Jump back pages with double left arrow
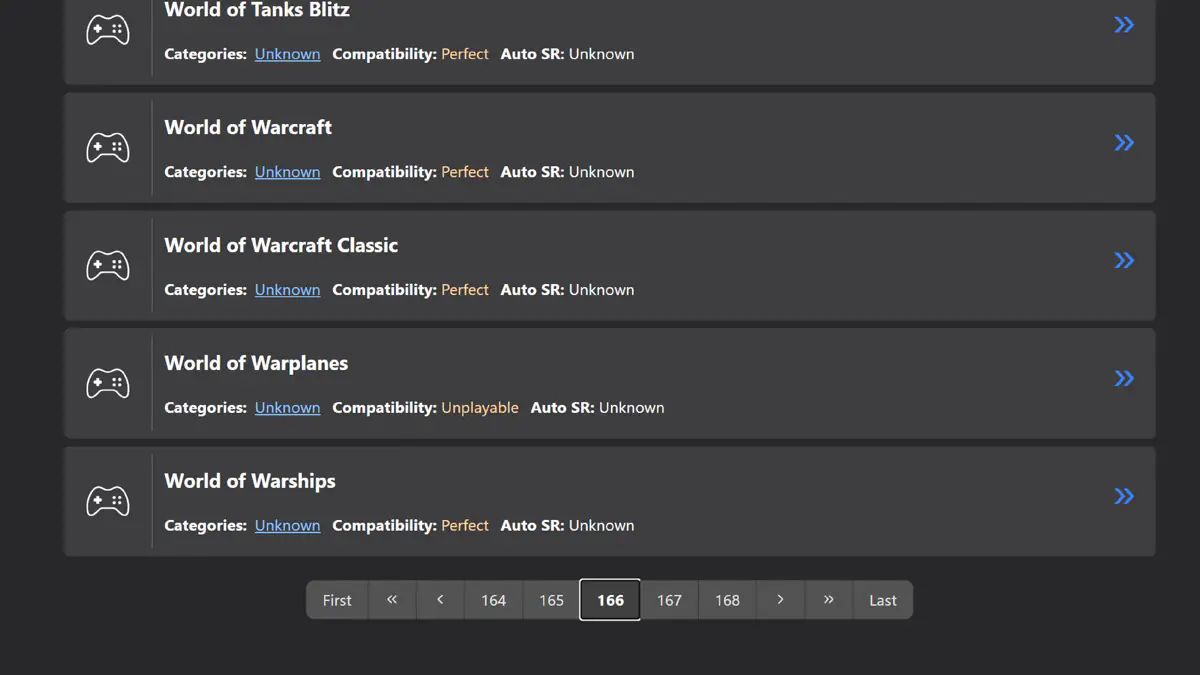Screen dimensions: 1200x675 [392, 600]
